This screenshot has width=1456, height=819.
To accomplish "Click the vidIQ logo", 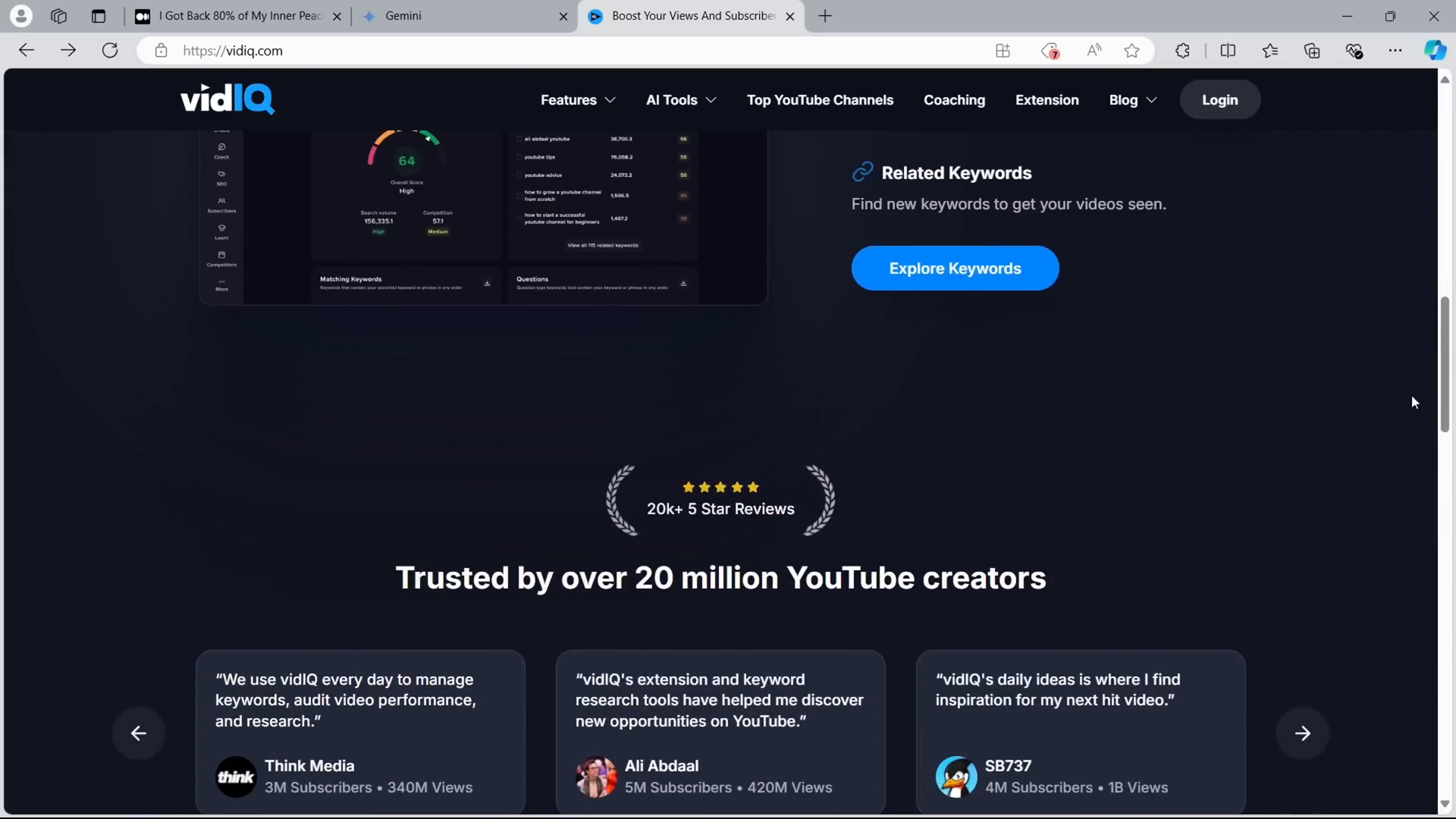I will point(227,99).
